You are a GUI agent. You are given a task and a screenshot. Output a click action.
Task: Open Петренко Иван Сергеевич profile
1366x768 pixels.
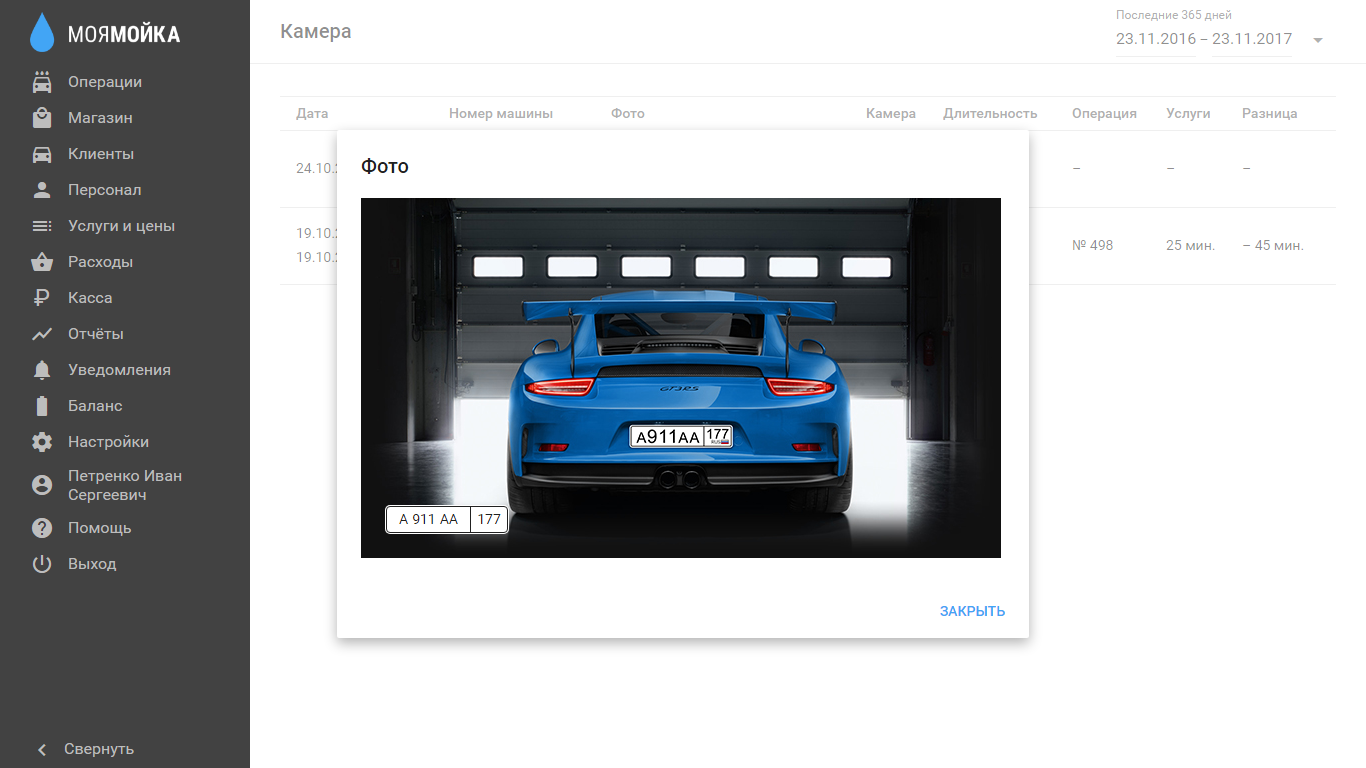click(124, 485)
